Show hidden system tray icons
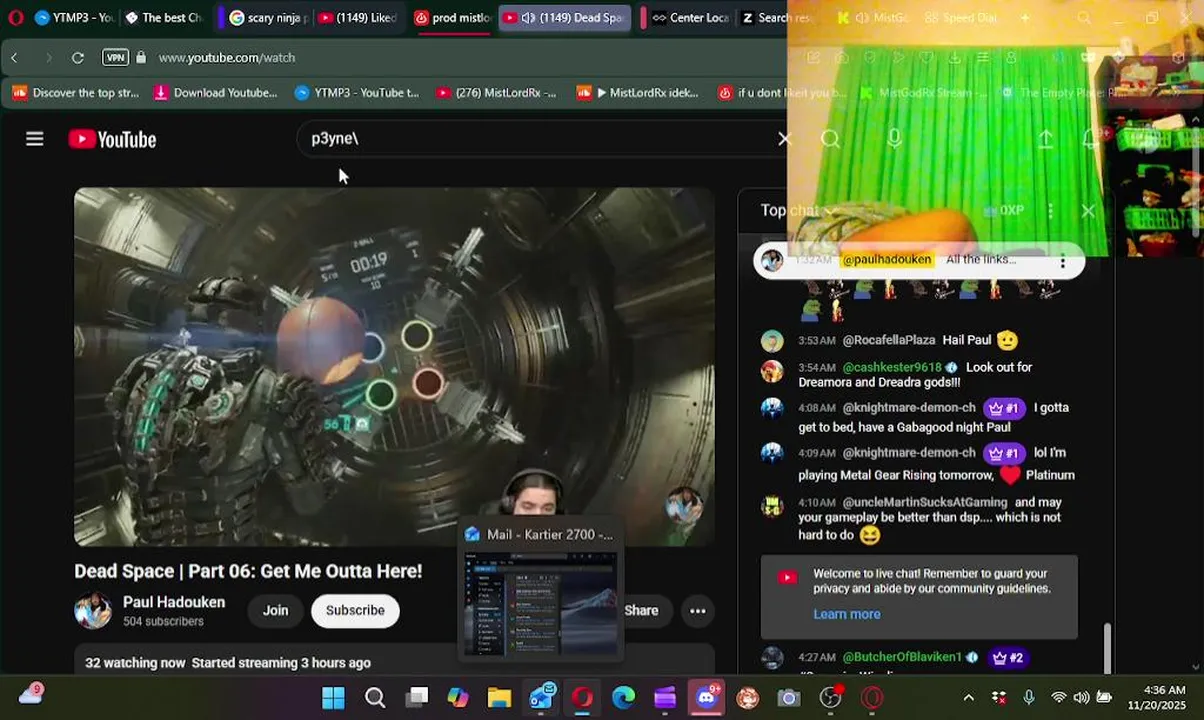Image resolution: width=1204 pixels, height=720 pixels. pos(968,697)
